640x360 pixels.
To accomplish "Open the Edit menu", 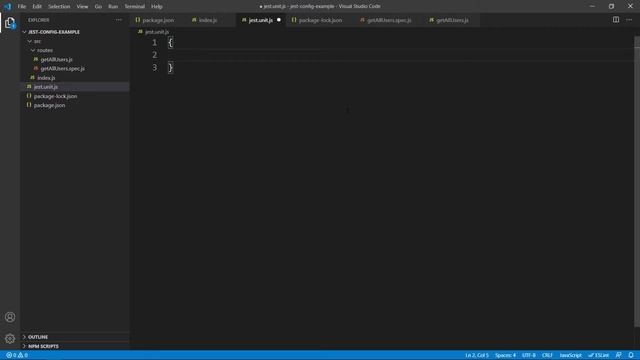I will (37, 7).
